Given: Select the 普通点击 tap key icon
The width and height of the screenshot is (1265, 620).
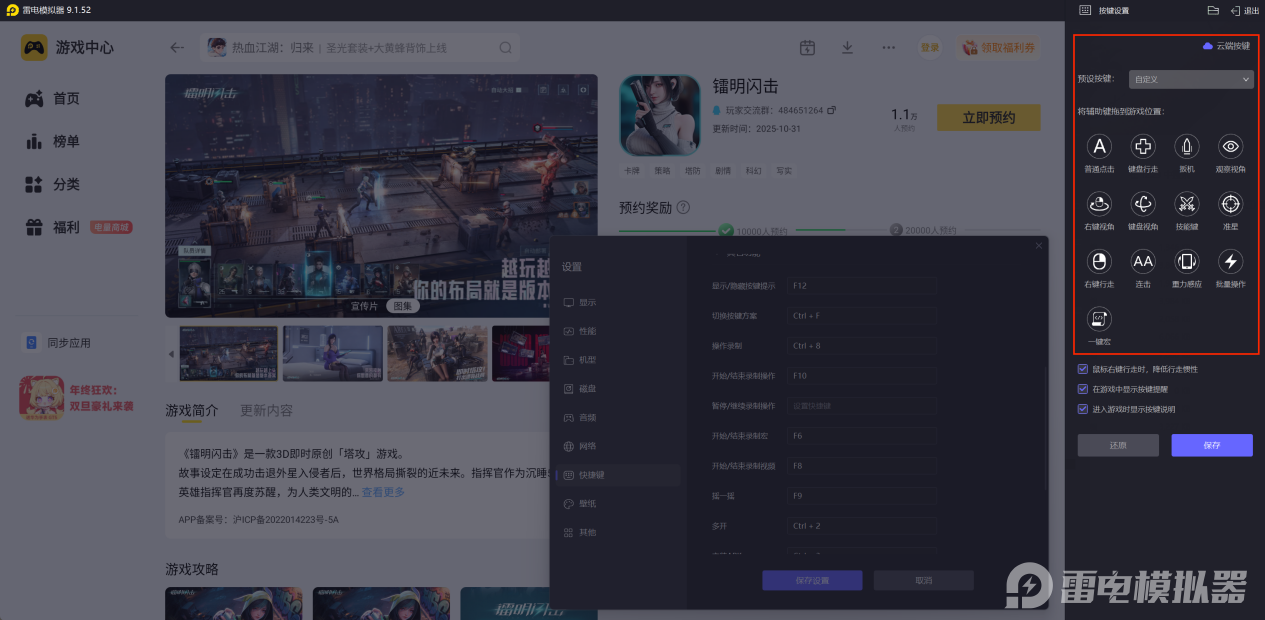Looking at the screenshot, I should pyautogui.click(x=1099, y=147).
